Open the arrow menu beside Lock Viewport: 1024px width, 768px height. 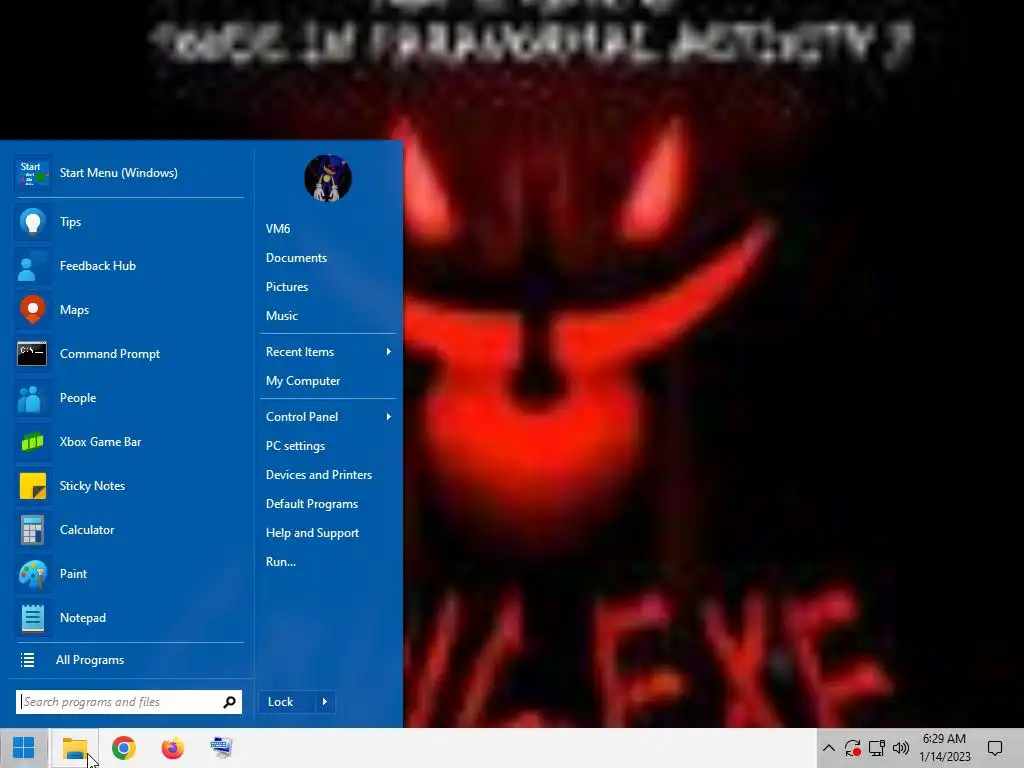click(x=325, y=702)
